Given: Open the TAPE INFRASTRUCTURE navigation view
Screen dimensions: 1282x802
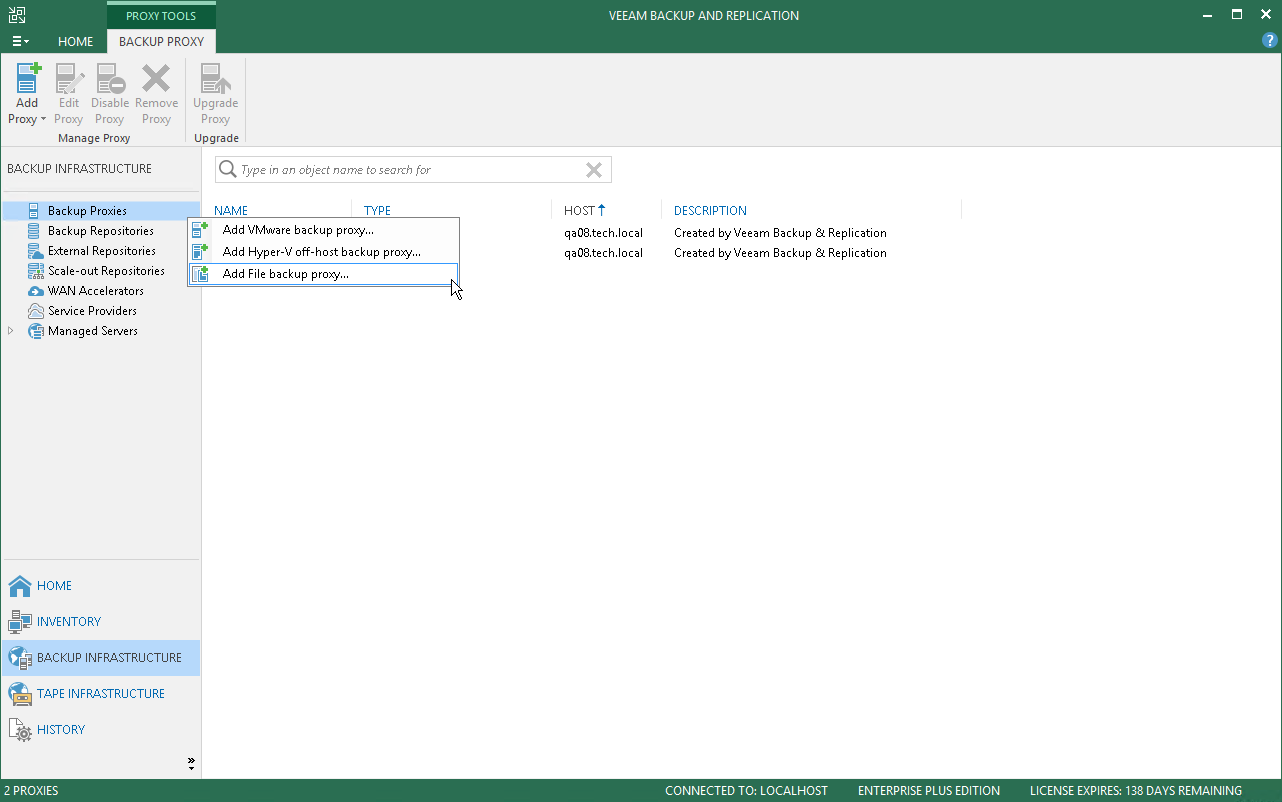Looking at the screenshot, I should (100, 694).
